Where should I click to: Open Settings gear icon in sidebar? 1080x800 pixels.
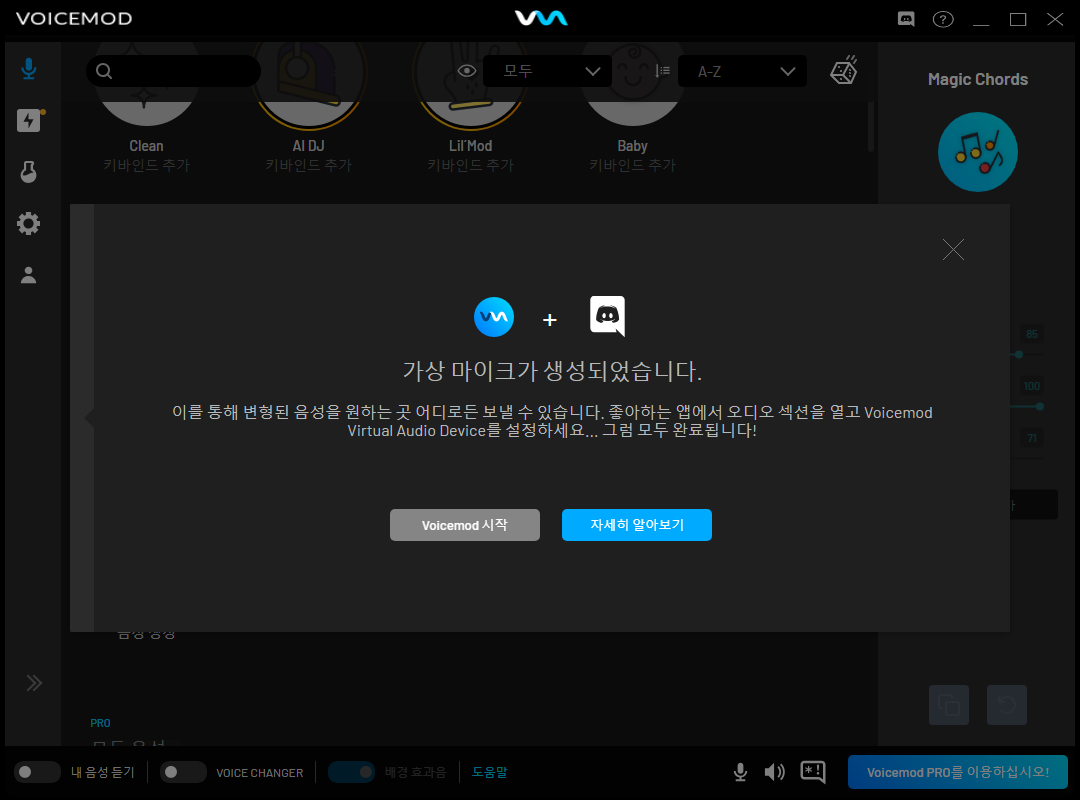[28, 223]
